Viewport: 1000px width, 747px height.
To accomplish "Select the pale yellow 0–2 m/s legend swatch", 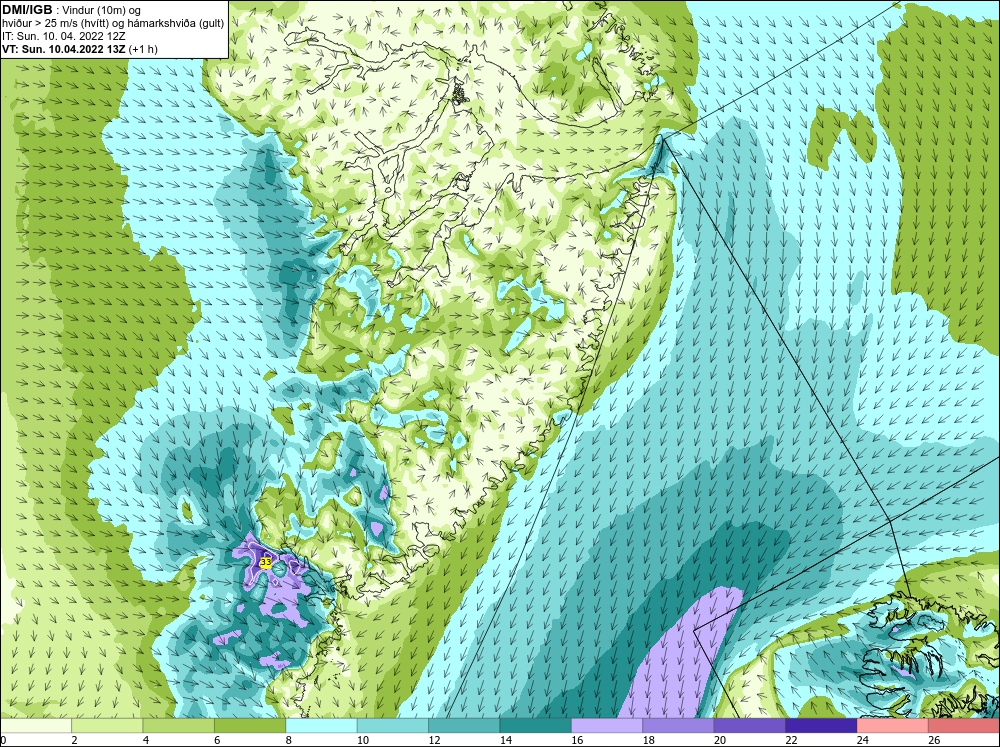I will 36,726.
